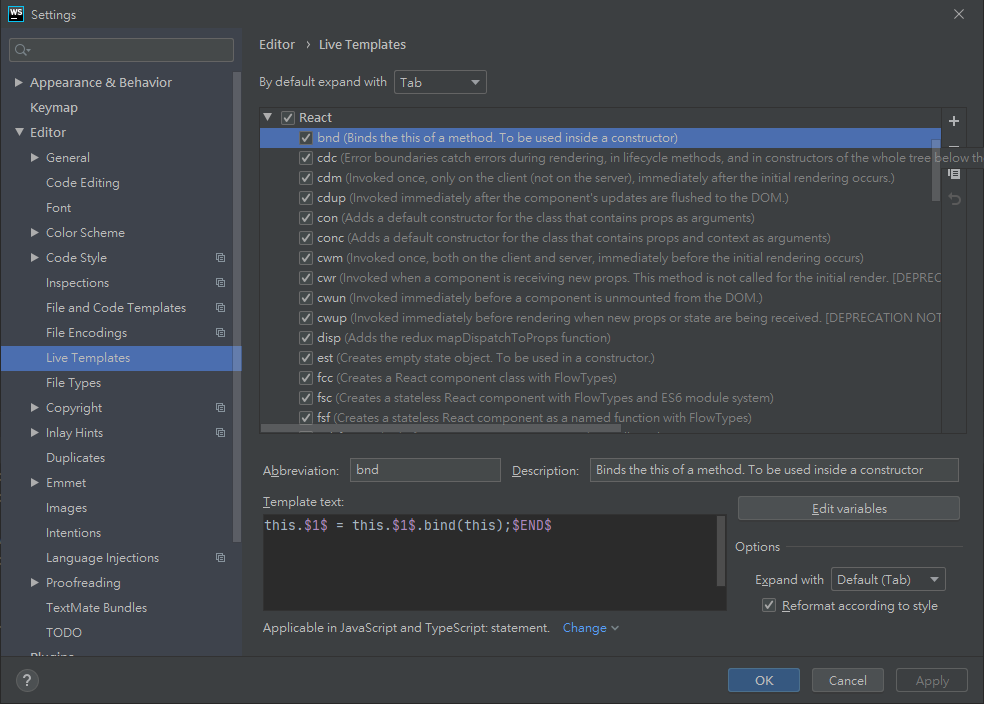Click project-level icon beside Code Style
This screenshot has height=704, width=984.
point(220,258)
